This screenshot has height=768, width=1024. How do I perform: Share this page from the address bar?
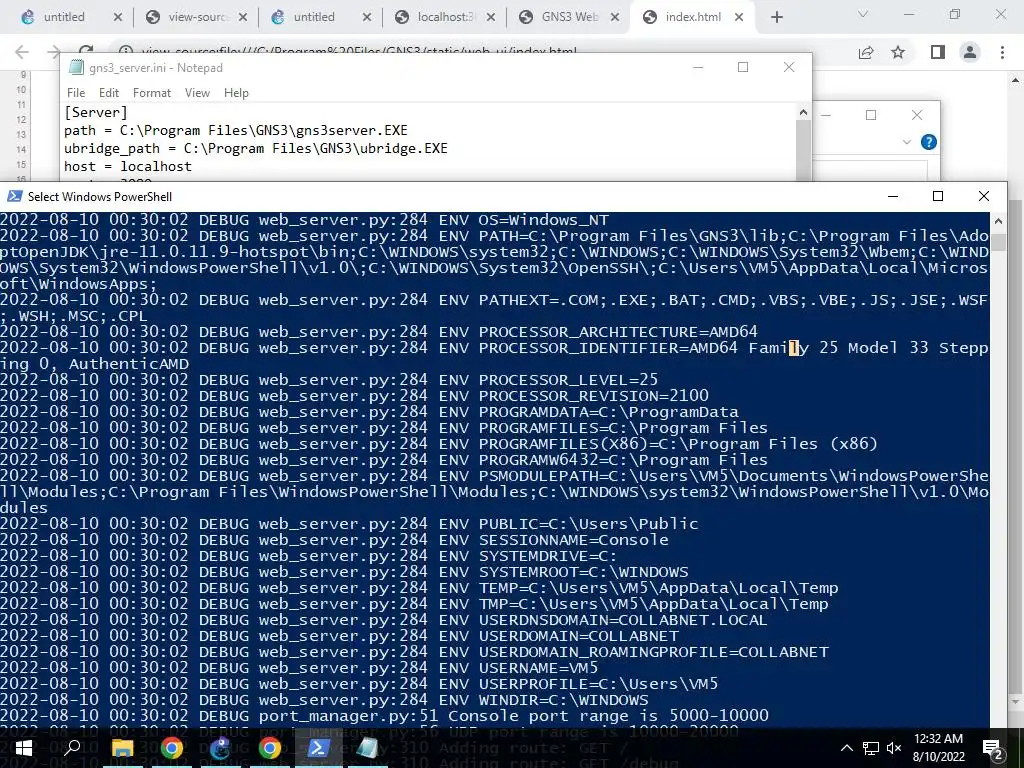pyautogui.click(x=866, y=52)
